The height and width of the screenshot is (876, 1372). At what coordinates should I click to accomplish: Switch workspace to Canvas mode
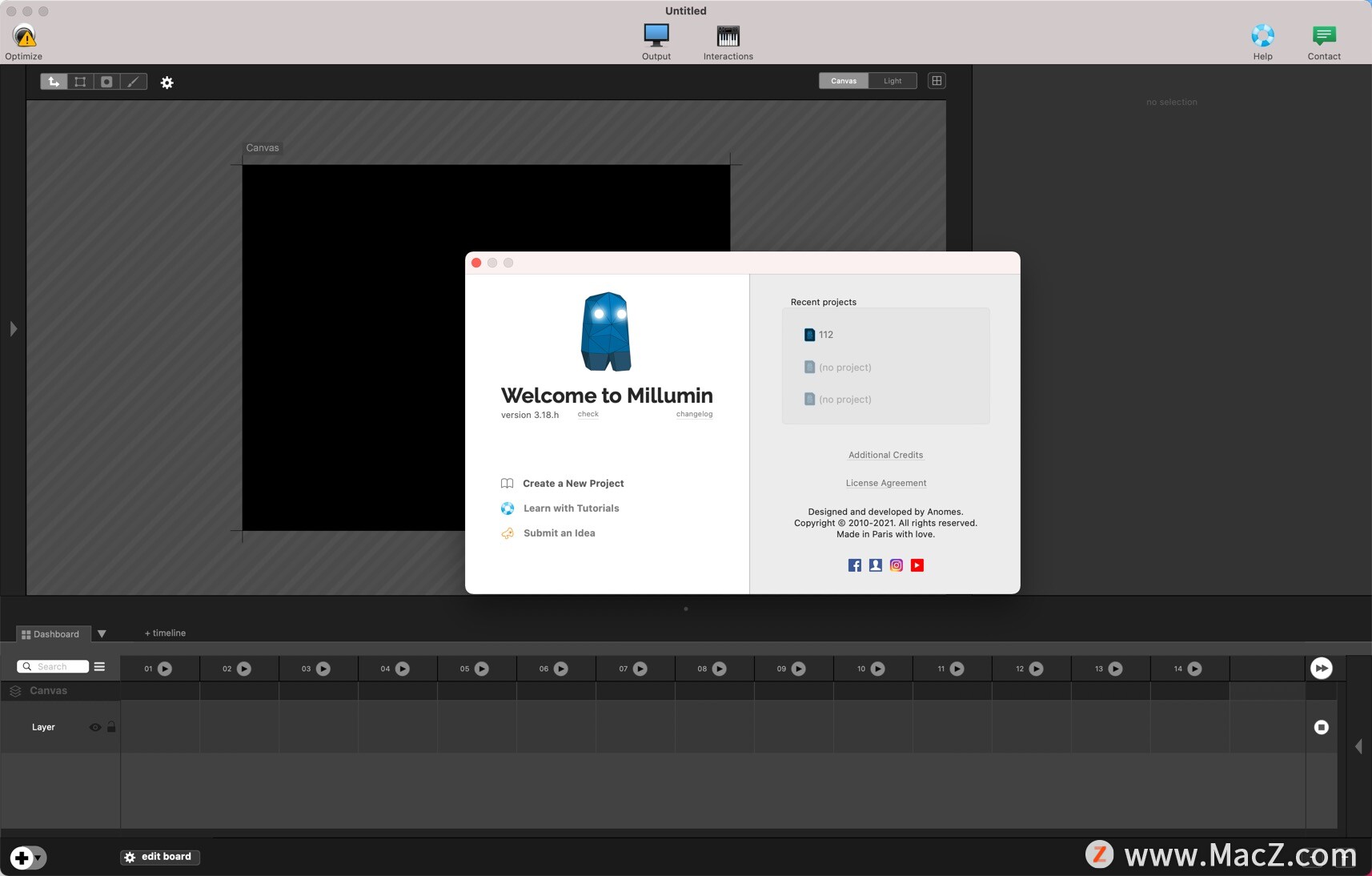844,81
